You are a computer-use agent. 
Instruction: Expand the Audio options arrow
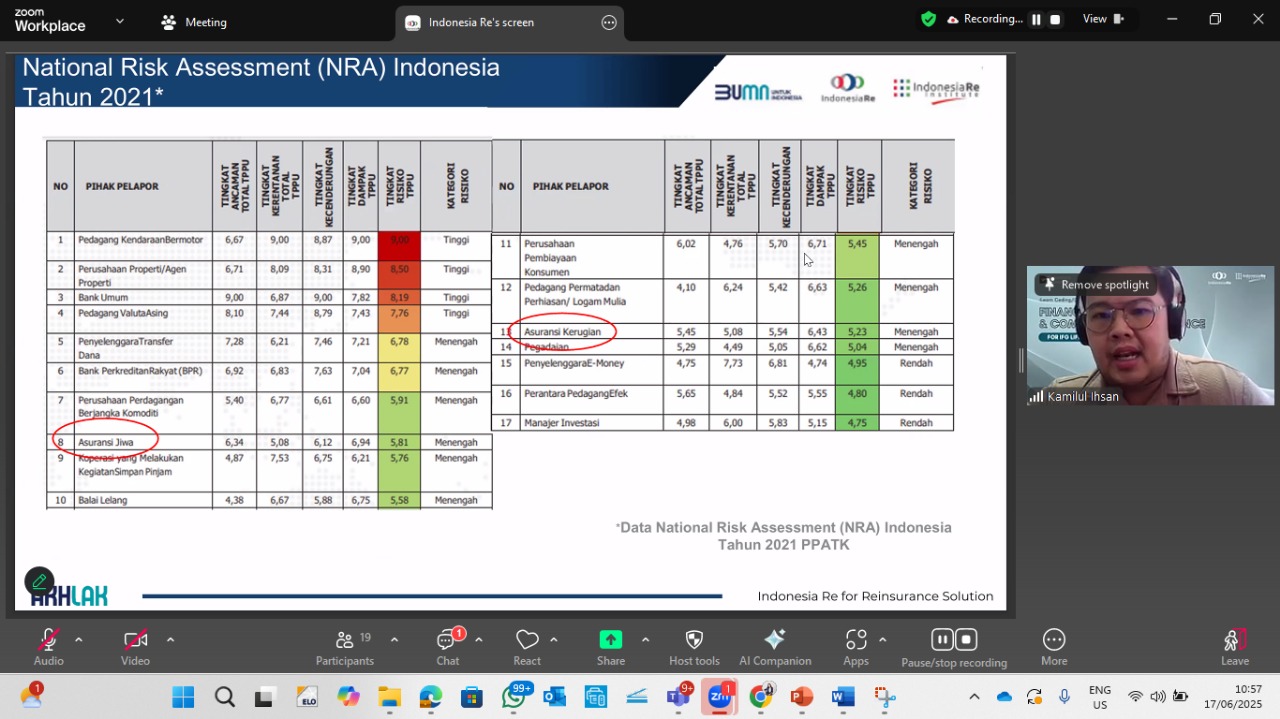coord(78,640)
